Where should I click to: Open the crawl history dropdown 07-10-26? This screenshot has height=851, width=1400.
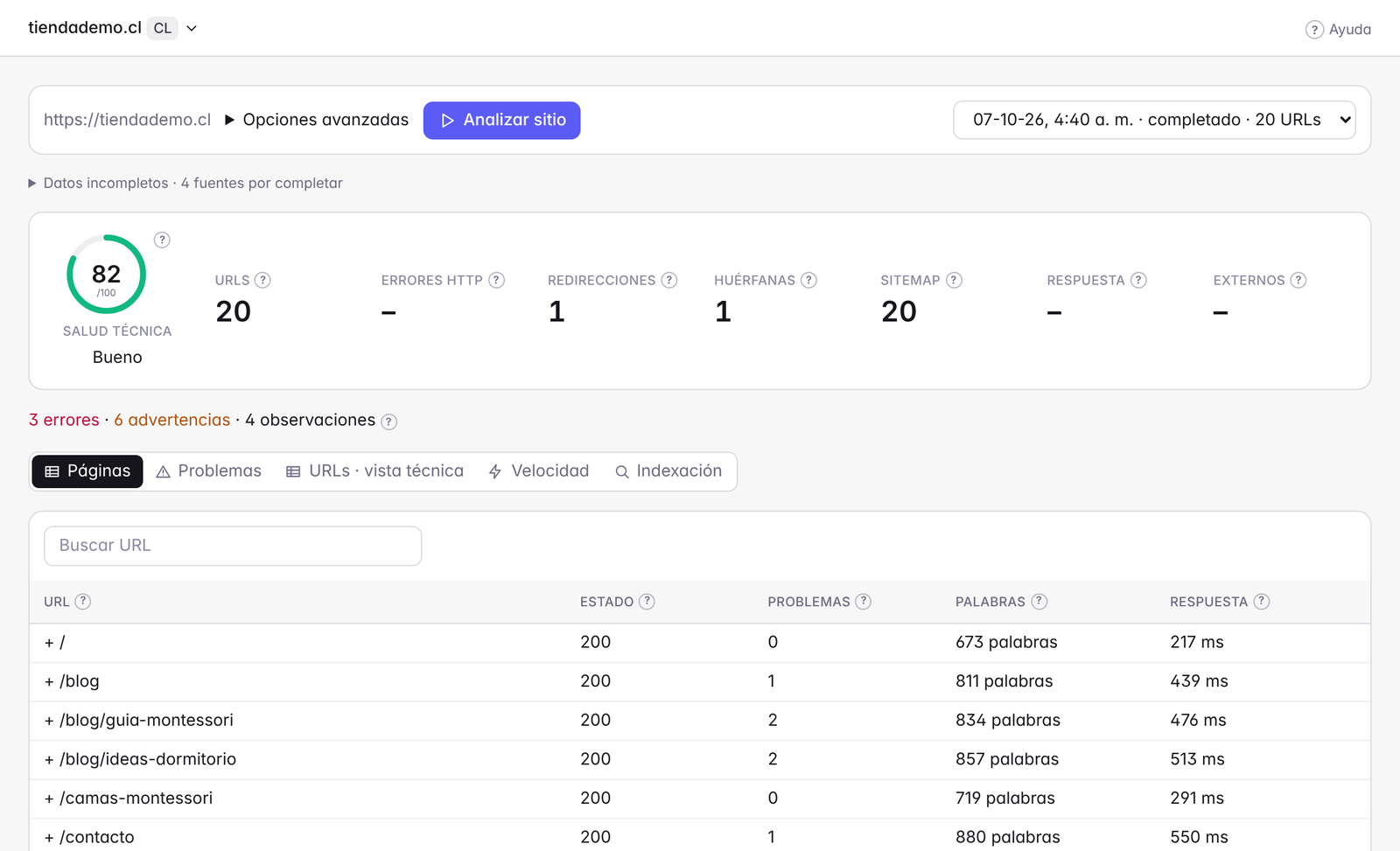tap(1154, 120)
